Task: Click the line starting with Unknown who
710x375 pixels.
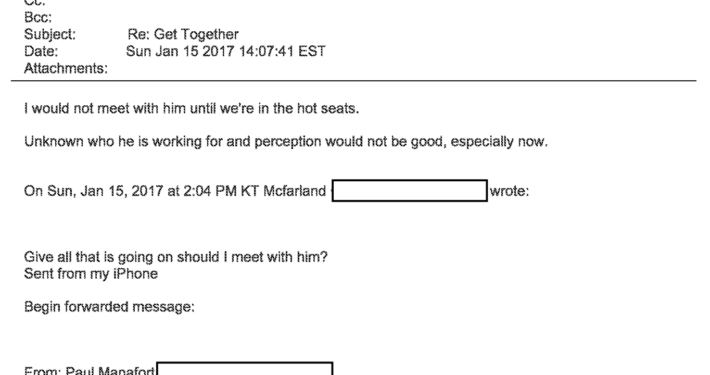Action: click(x=286, y=142)
